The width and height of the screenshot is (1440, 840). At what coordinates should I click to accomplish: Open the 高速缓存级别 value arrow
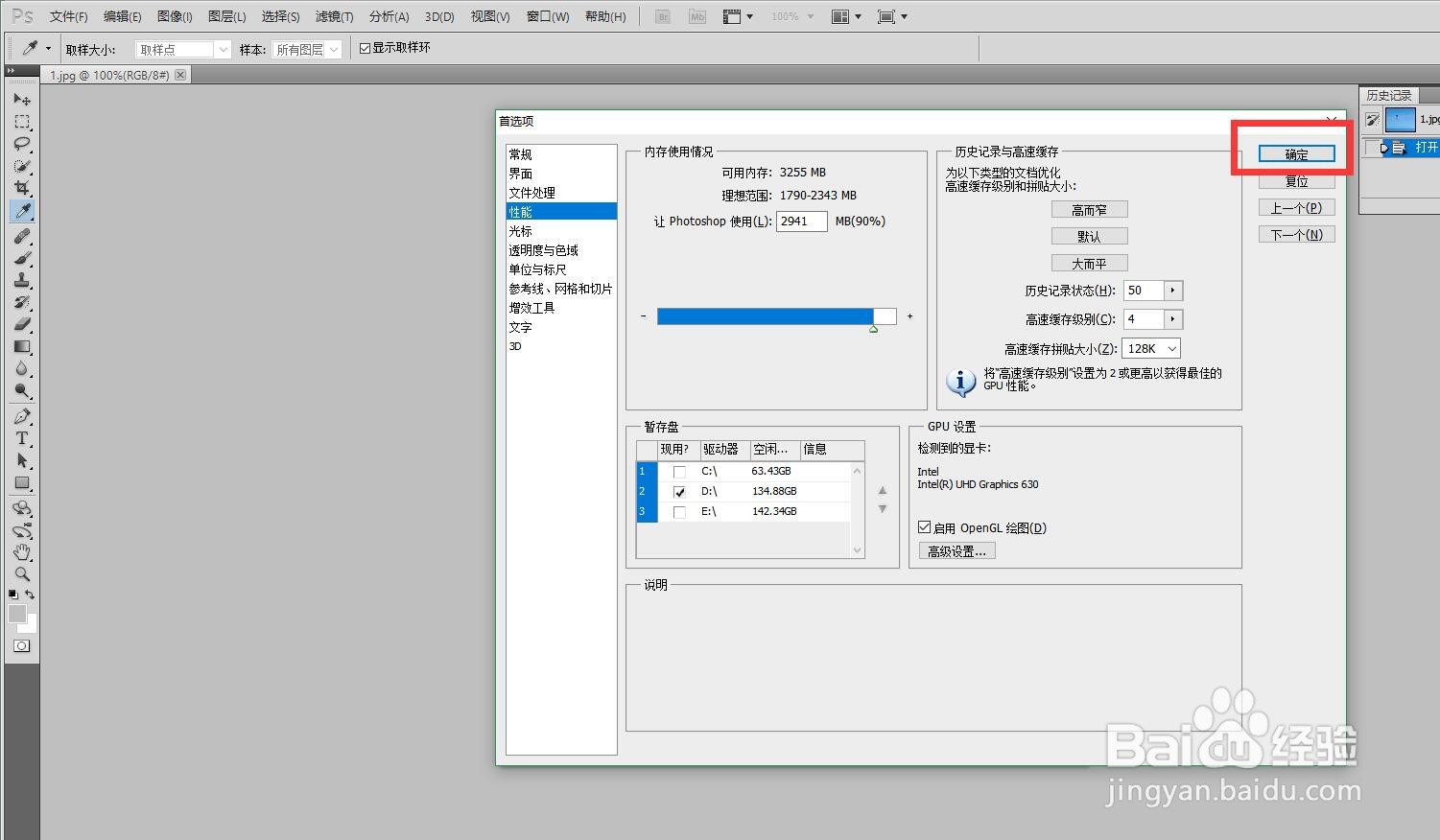pos(1173,318)
